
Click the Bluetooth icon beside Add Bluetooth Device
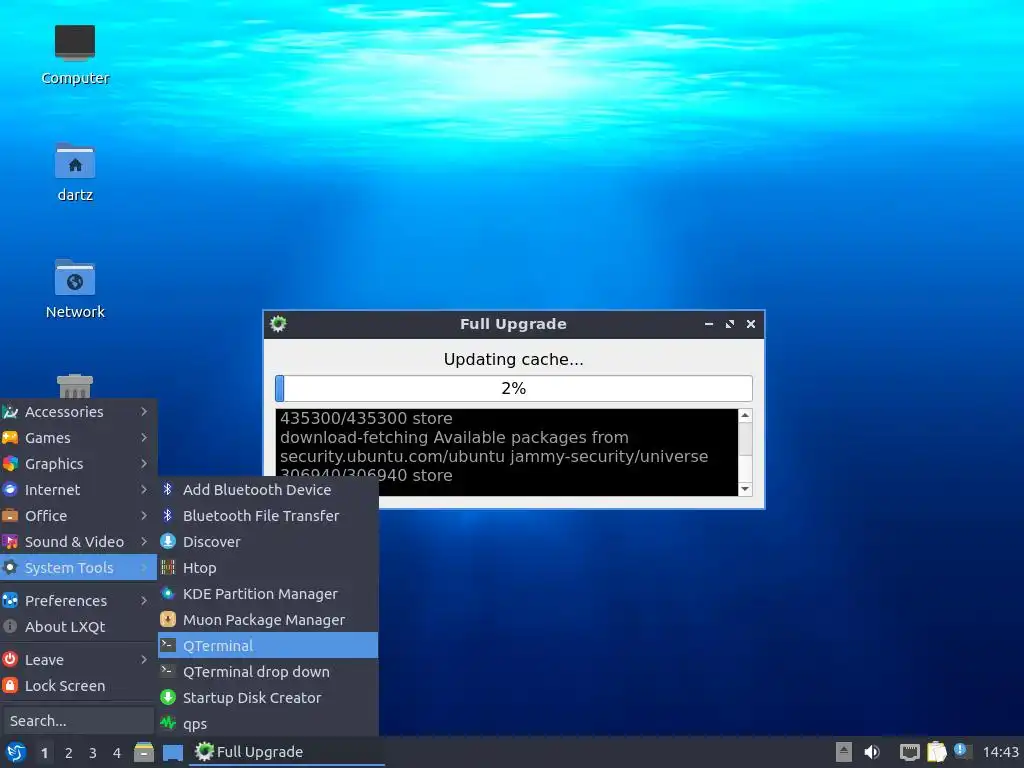[168, 489]
